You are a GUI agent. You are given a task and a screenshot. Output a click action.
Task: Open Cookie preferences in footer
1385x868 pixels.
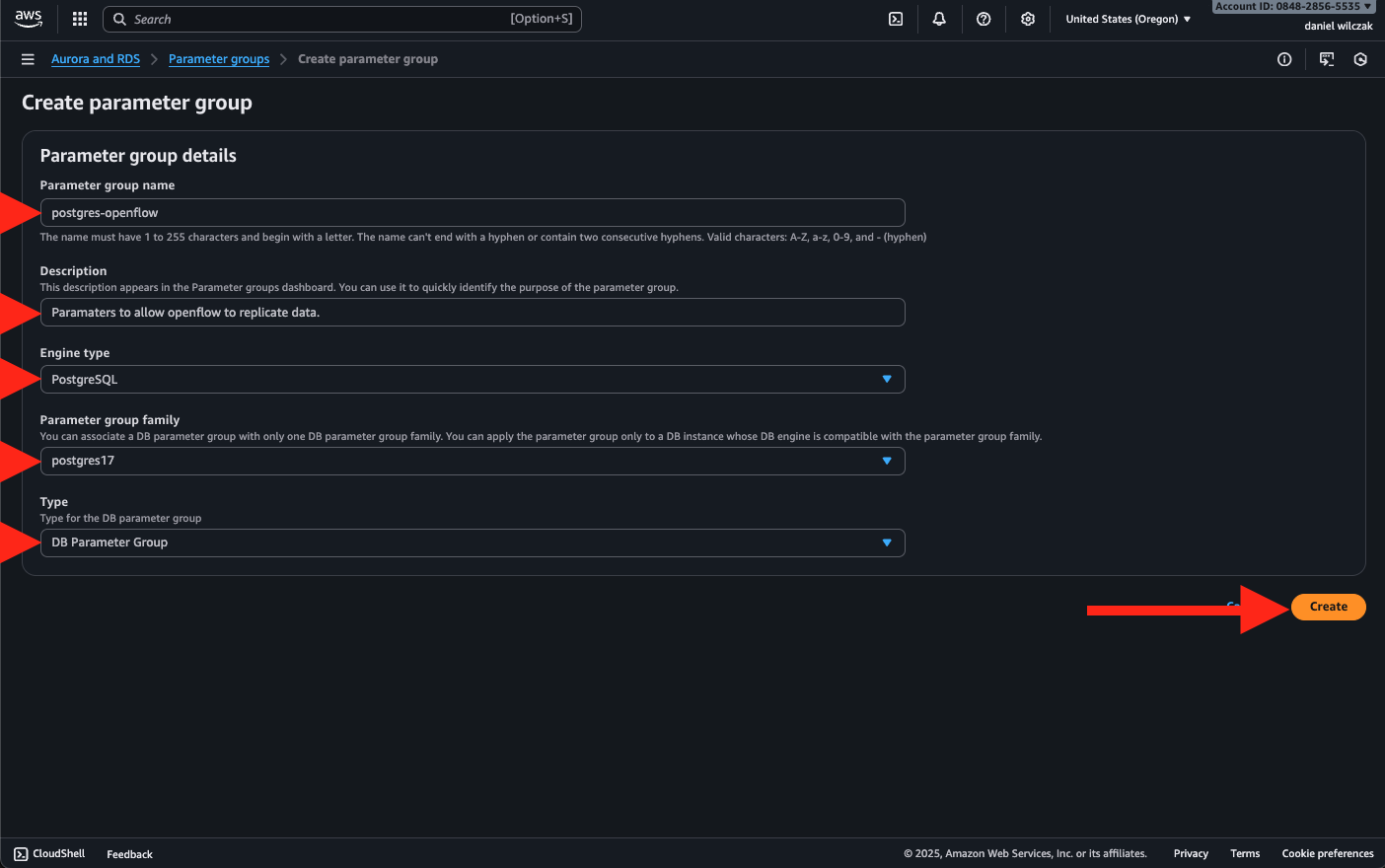coord(1327,853)
